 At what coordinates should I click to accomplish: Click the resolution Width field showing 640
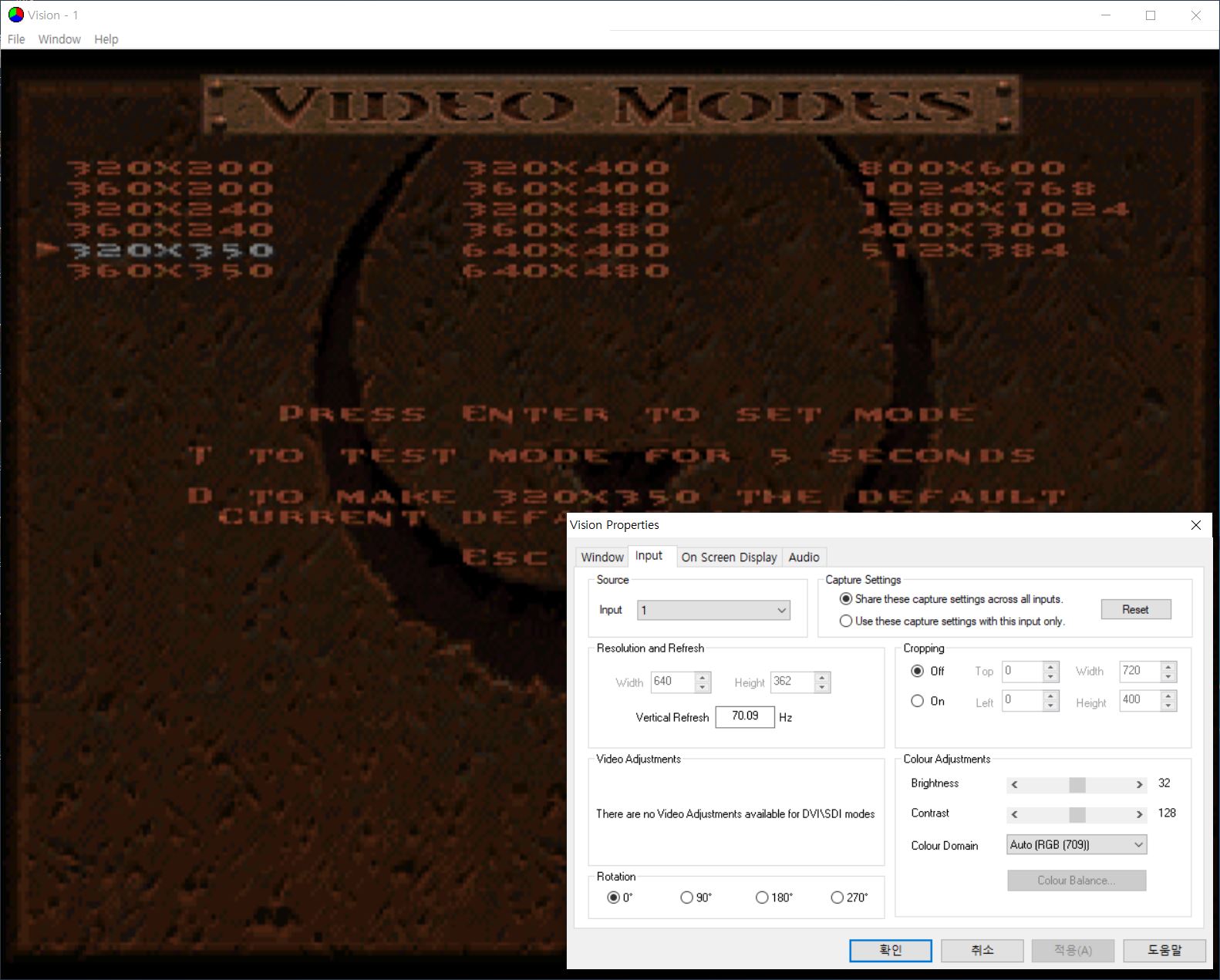point(672,682)
